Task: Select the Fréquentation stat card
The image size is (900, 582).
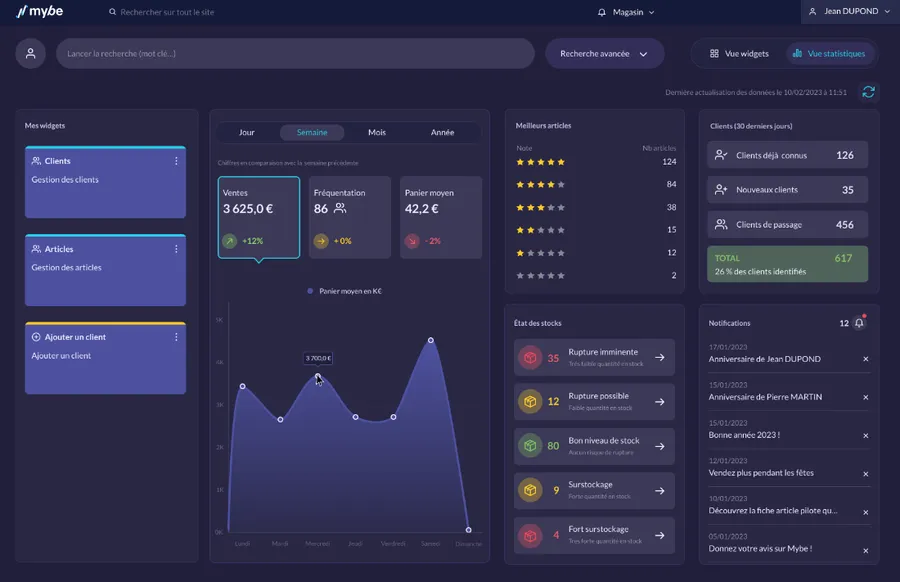Action: point(349,217)
